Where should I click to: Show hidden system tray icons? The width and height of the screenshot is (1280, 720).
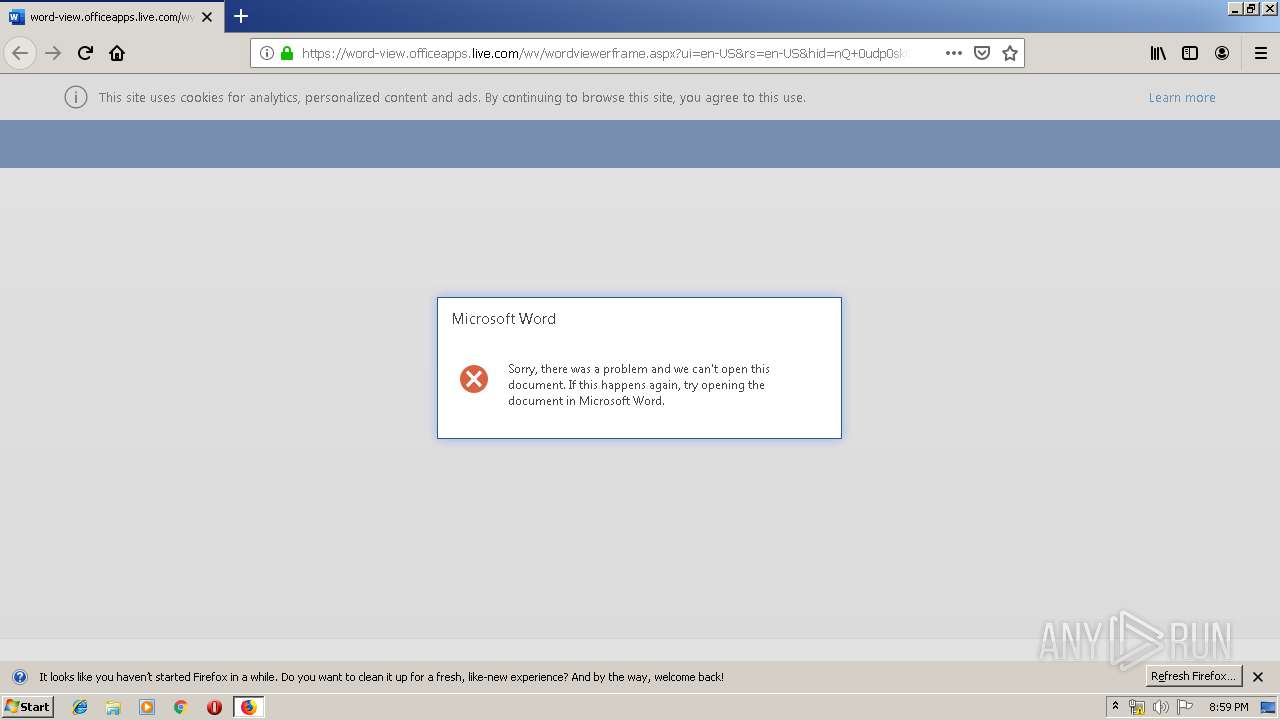[1115, 707]
